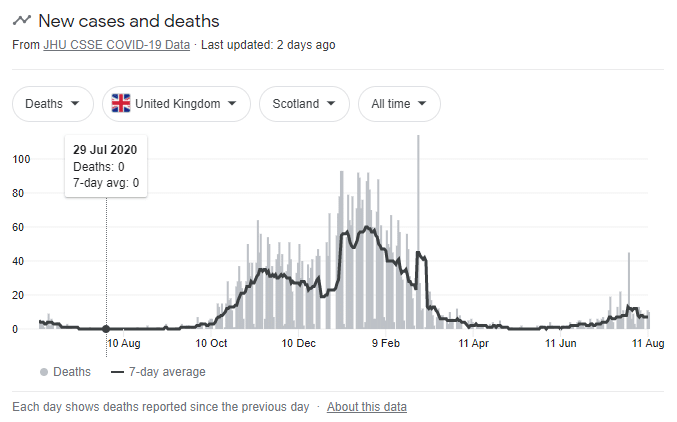
Task: Click the All time dropdown arrow
Action: coord(422,104)
